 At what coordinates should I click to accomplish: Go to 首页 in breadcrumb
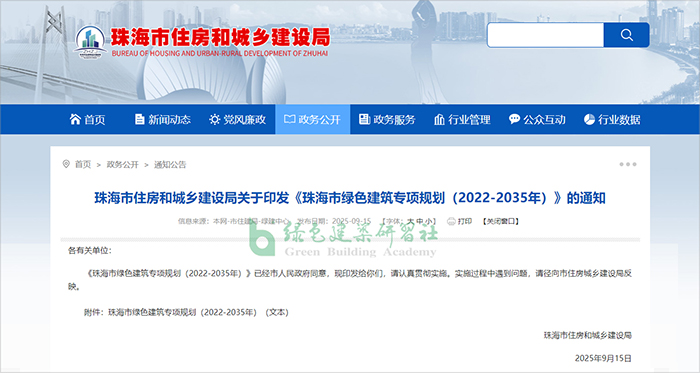tap(83, 165)
